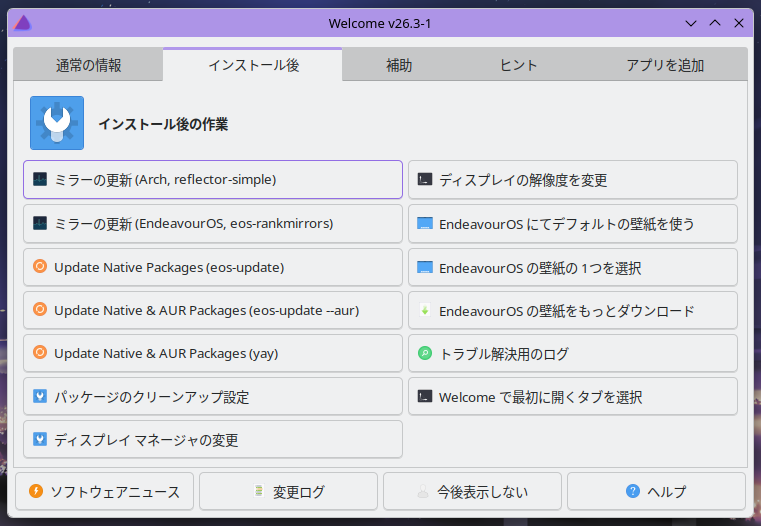Click the lightning icon on ソフトウェアニュース
761x526 pixels.
pyautogui.click(x=36, y=491)
